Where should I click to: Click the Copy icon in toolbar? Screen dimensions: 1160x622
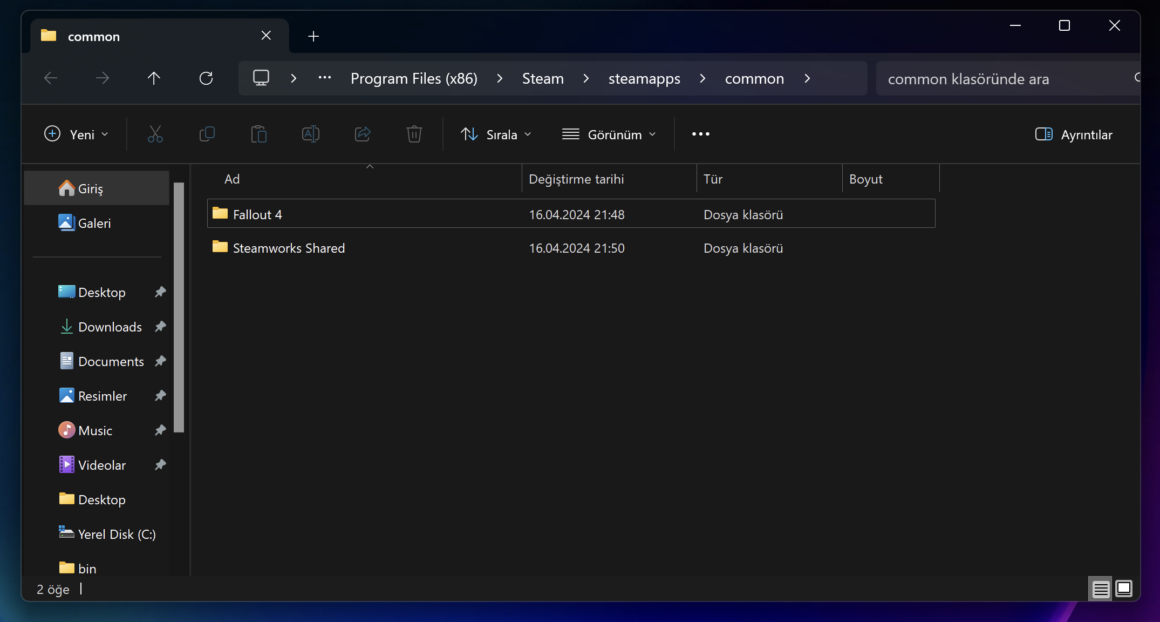point(207,135)
